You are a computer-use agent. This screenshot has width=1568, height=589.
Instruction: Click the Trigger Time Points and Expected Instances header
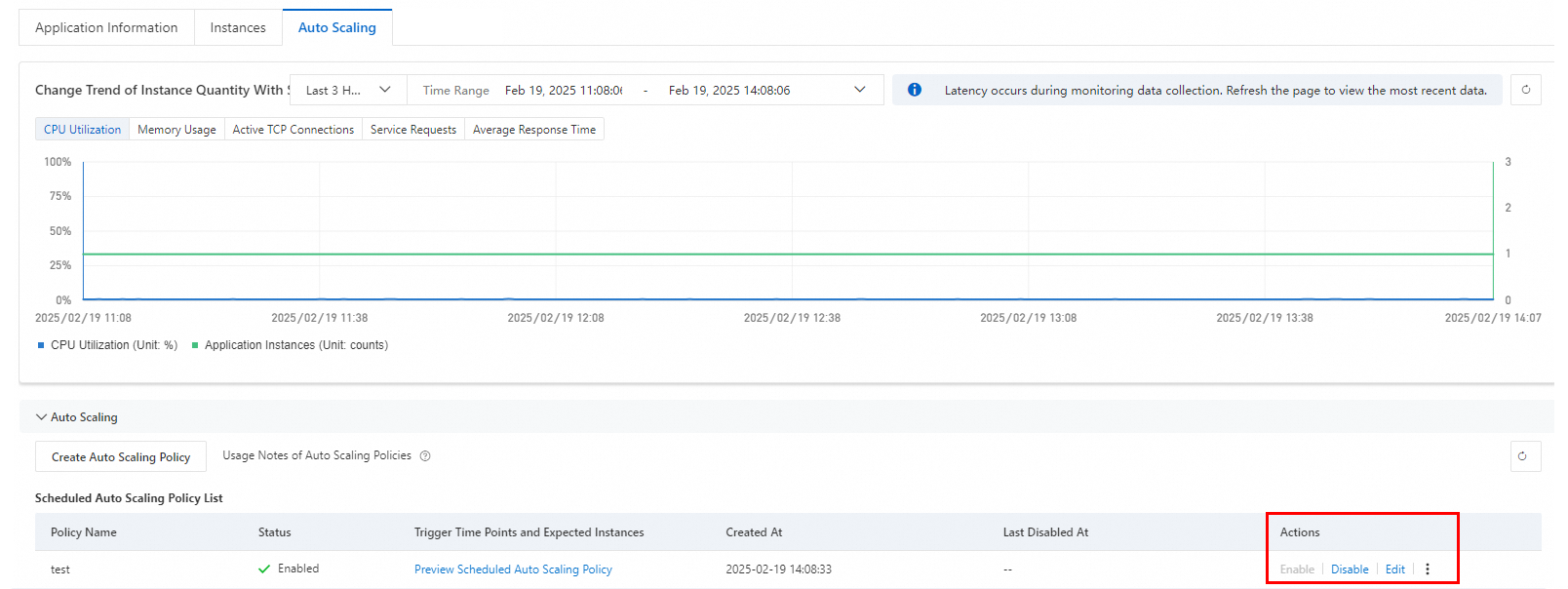(x=529, y=532)
